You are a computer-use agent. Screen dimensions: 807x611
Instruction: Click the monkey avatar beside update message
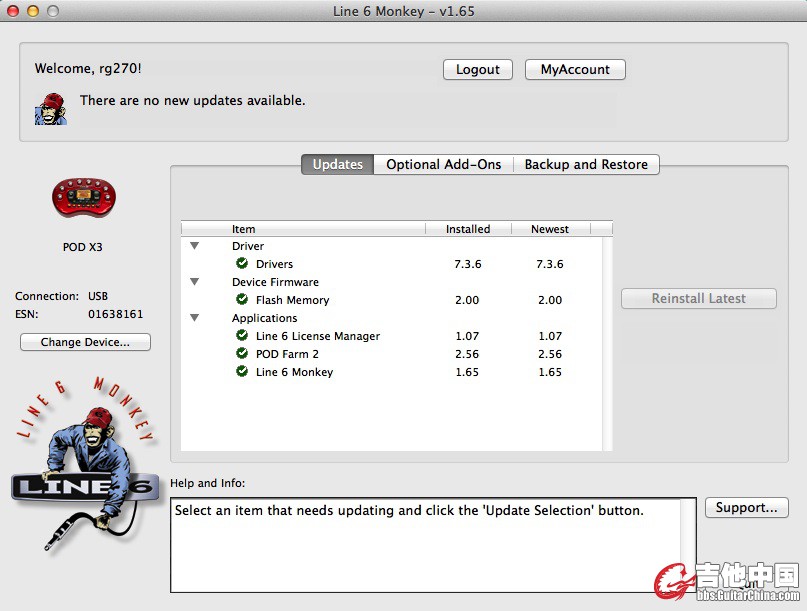click(50, 109)
